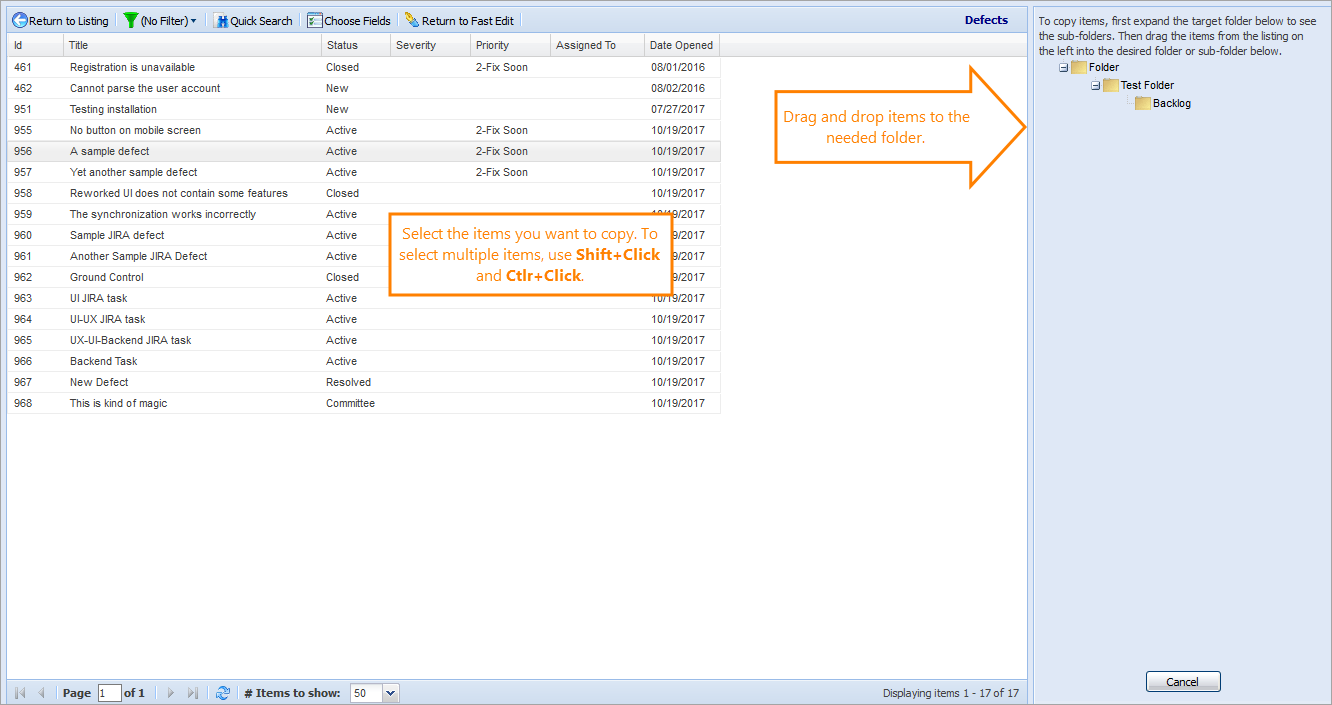Click the root Folder icon in tree
Viewport: 1332px width, 705px height.
tap(1079, 67)
